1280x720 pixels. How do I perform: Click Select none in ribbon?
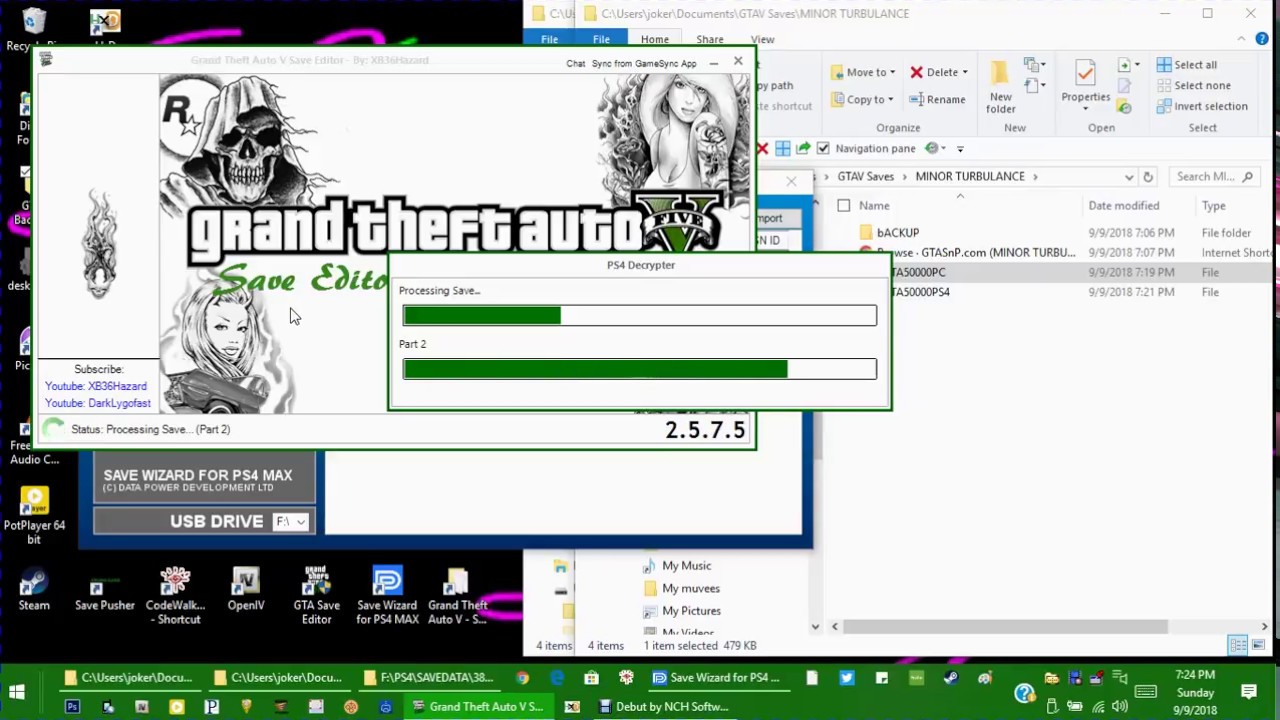1193,86
